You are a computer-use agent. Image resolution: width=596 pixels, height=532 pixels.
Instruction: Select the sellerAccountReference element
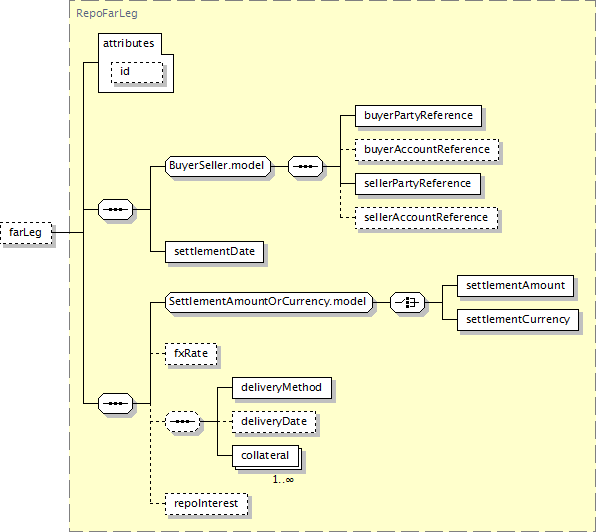pyautogui.click(x=426, y=218)
